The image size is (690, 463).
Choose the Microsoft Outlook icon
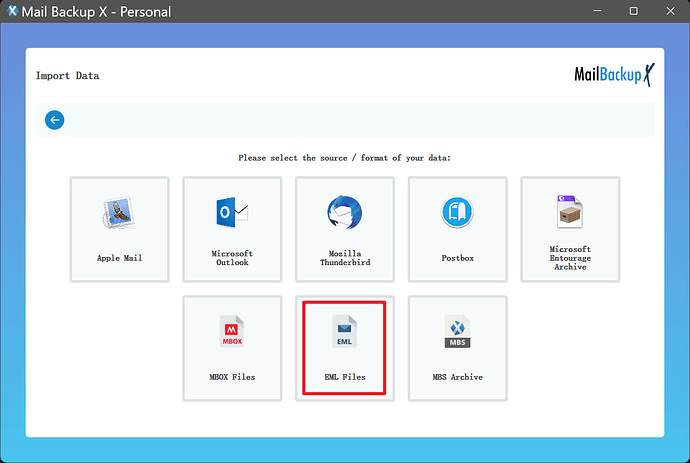tap(232, 213)
